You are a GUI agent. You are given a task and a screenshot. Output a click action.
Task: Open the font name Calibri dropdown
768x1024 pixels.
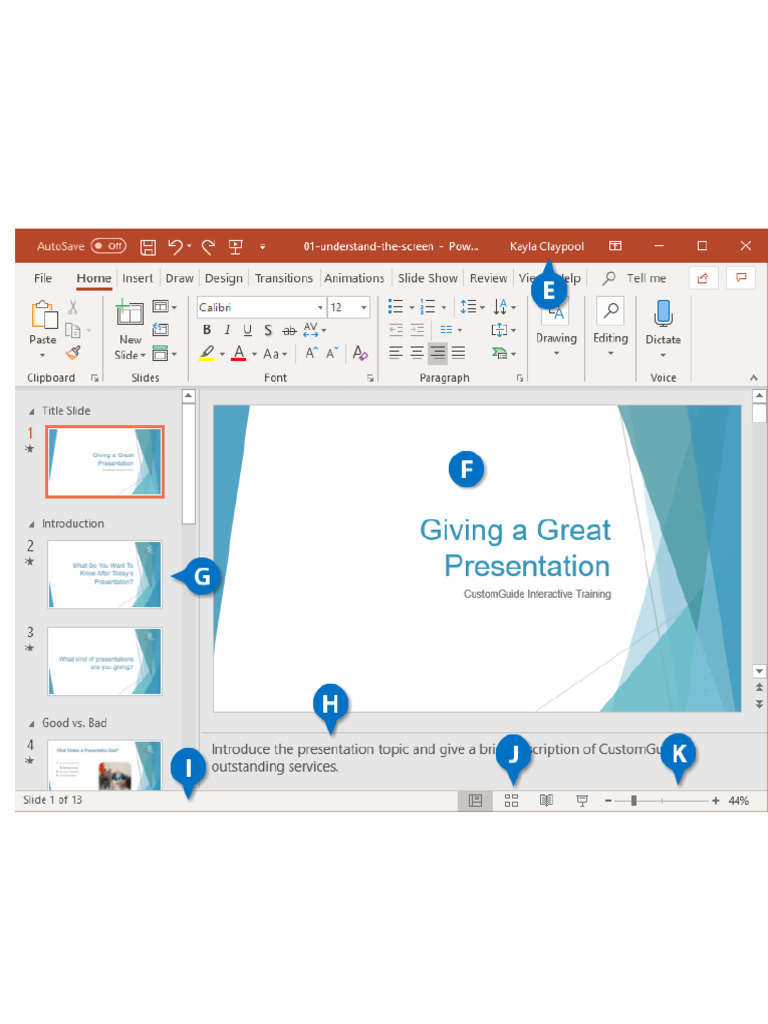coord(320,308)
